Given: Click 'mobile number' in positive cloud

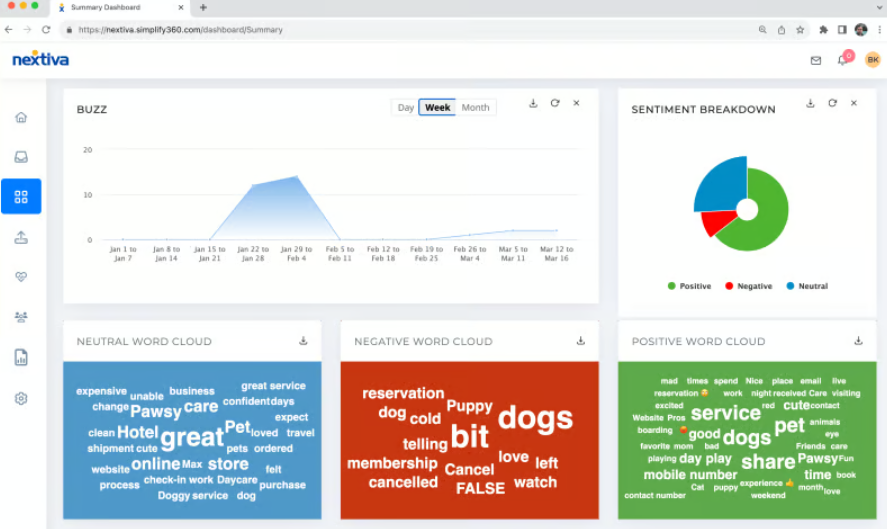Looking at the screenshot, I should [x=690, y=475].
